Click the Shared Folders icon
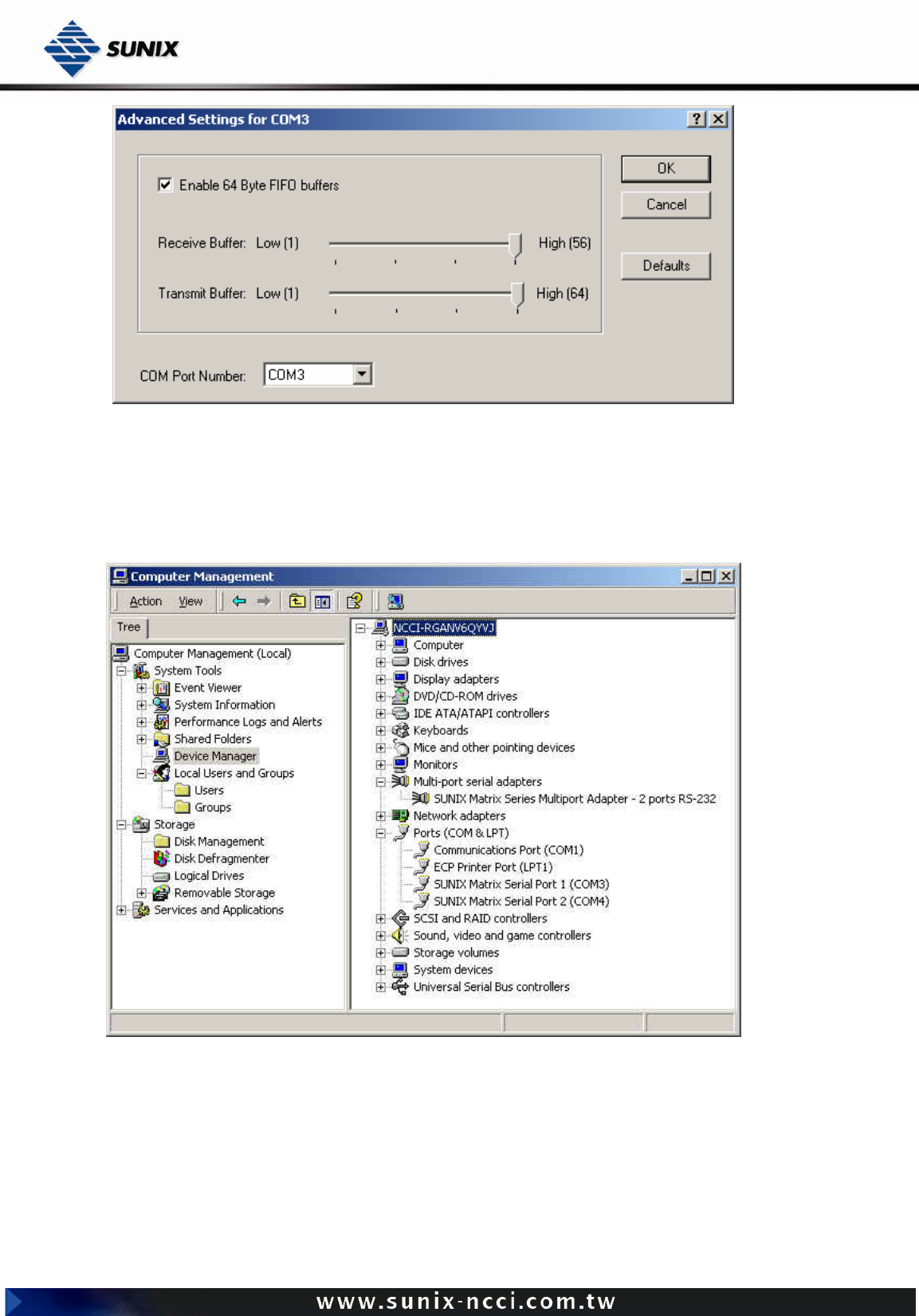 pos(162,739)
